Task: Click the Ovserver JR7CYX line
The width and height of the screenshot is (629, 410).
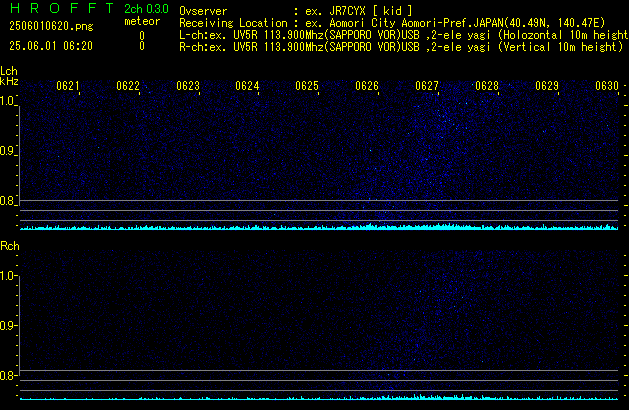Action: [x=296, y=11]
